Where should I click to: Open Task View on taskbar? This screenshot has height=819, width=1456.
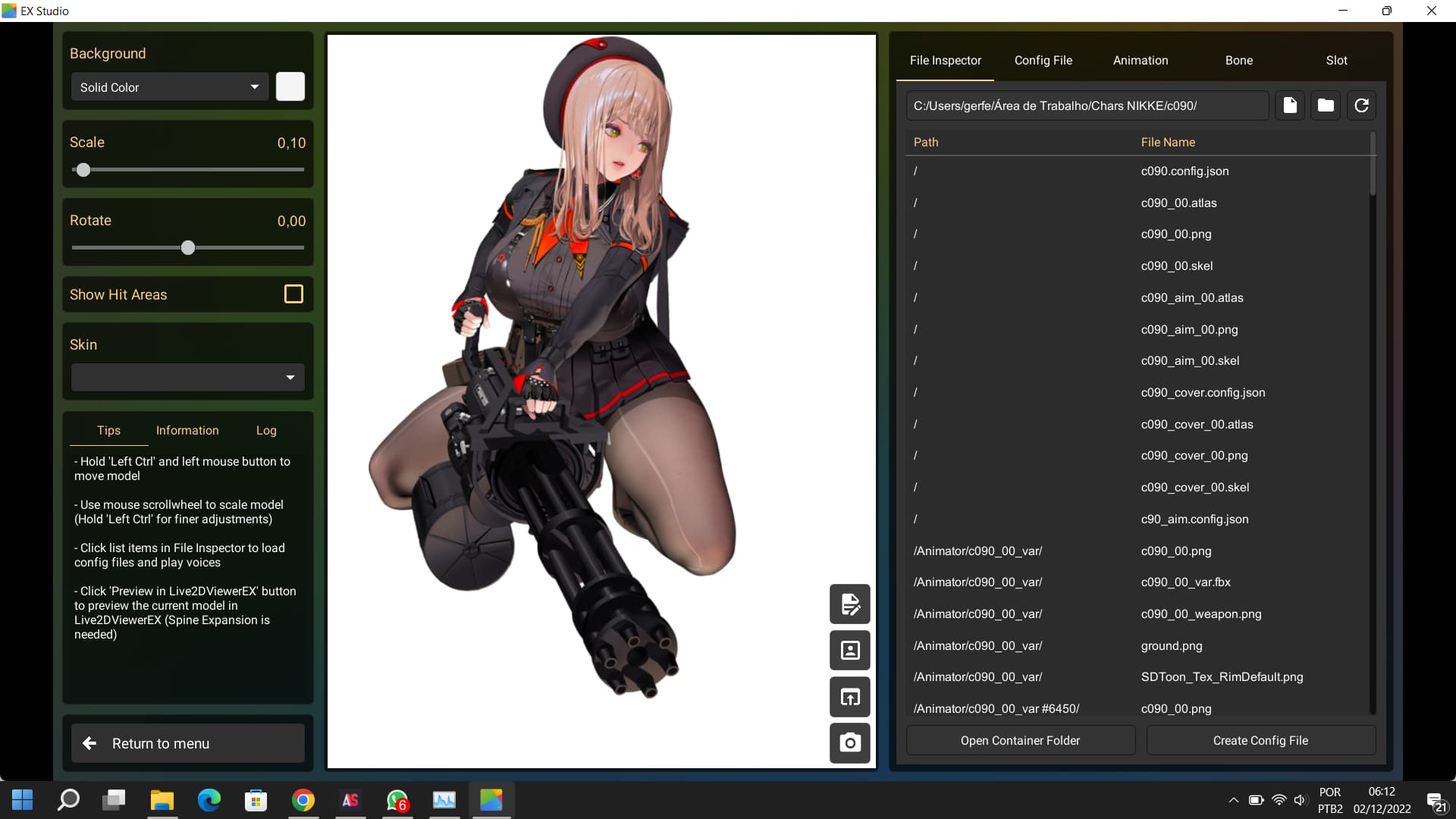pos(115,800)
